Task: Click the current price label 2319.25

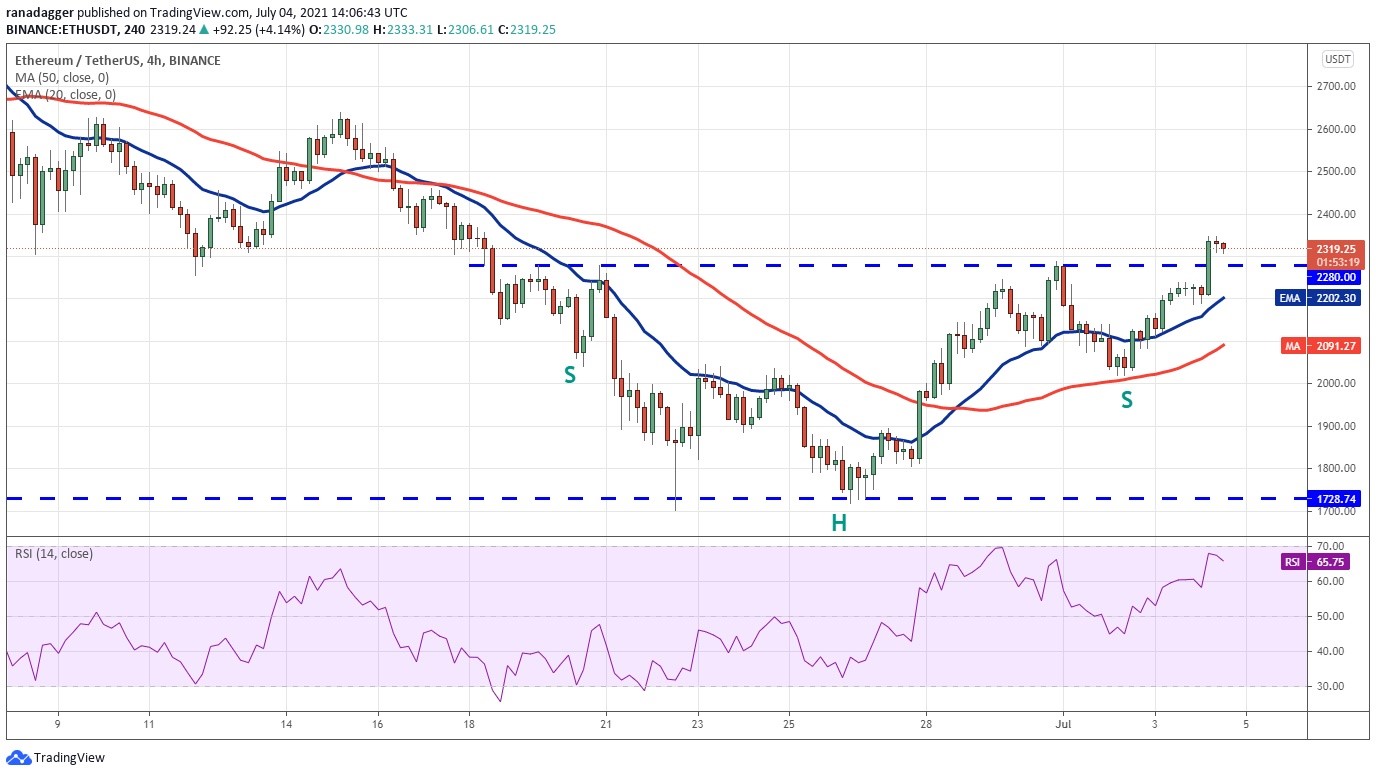Action: pos(1335,249)
